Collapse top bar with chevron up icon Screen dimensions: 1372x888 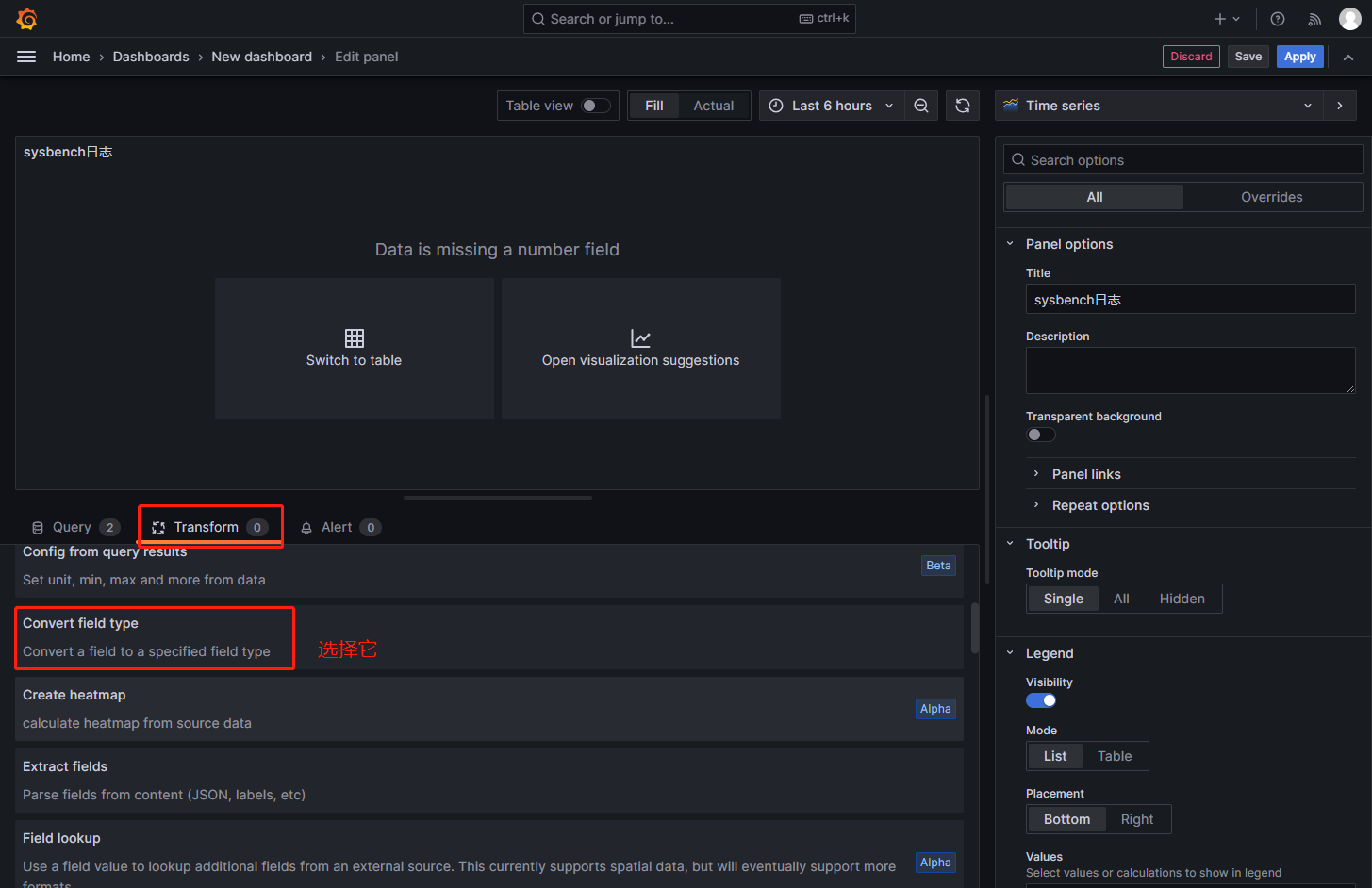pyautogui.click(x=1348, y=57)
